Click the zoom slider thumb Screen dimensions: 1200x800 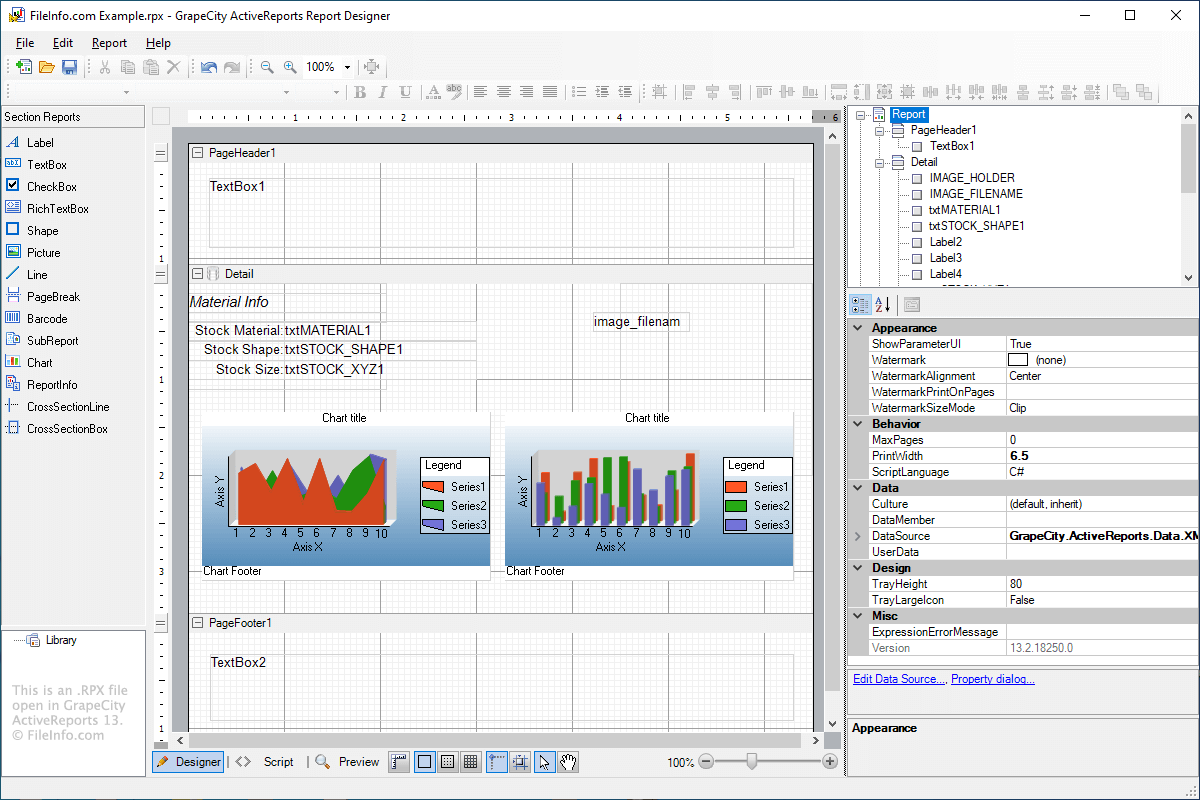(752, 762)
